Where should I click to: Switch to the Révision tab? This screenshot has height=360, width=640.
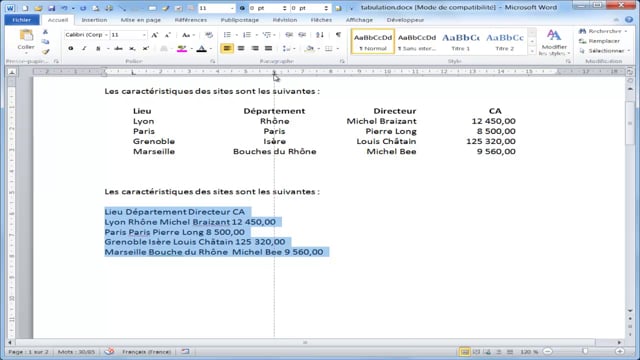point(285,20)
